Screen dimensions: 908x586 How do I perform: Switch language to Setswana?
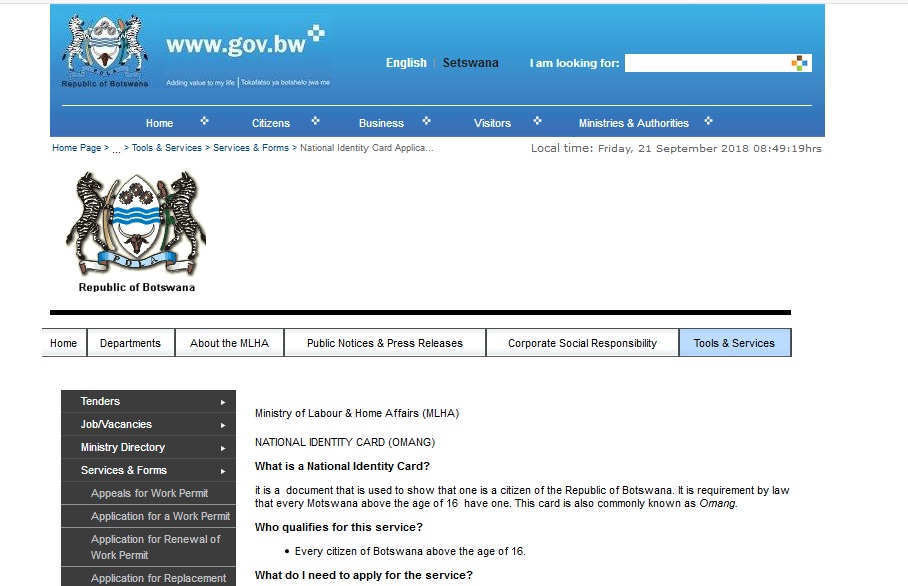[470, 63]
